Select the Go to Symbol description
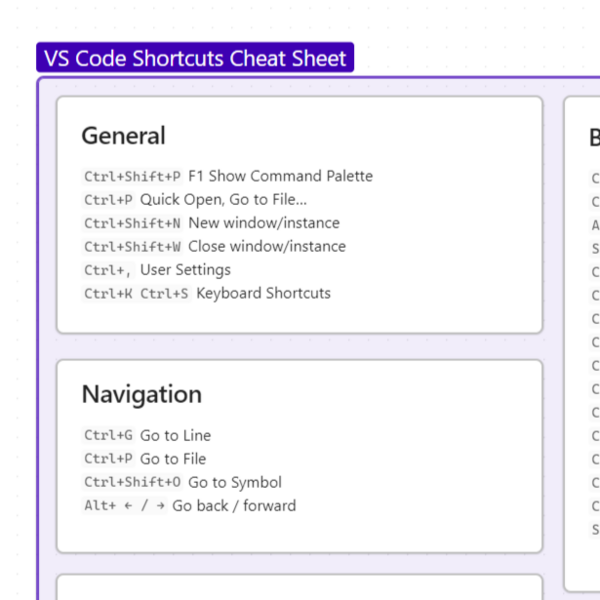 (235, 482)
